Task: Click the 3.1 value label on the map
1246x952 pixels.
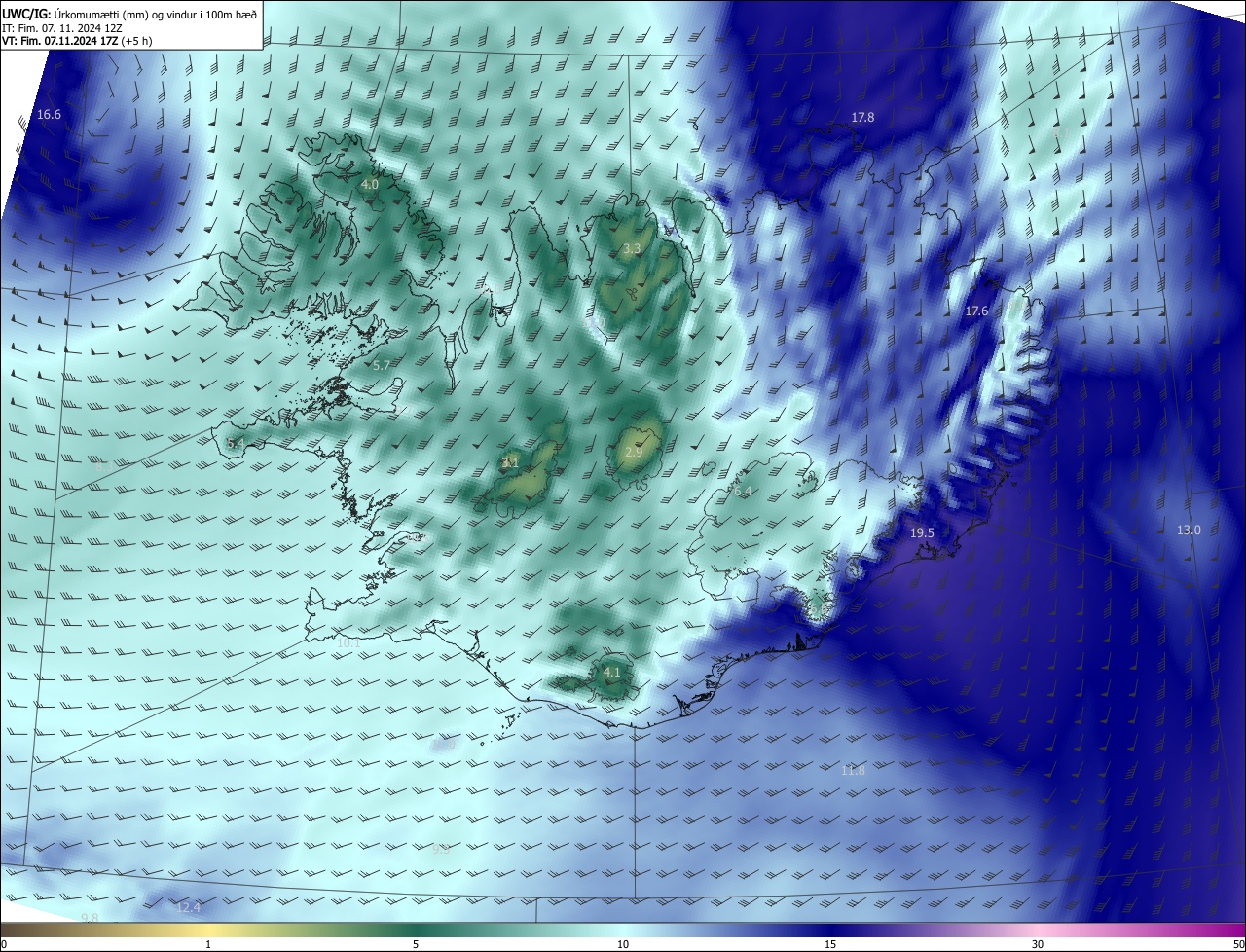Action: click(x=510, y=462)
